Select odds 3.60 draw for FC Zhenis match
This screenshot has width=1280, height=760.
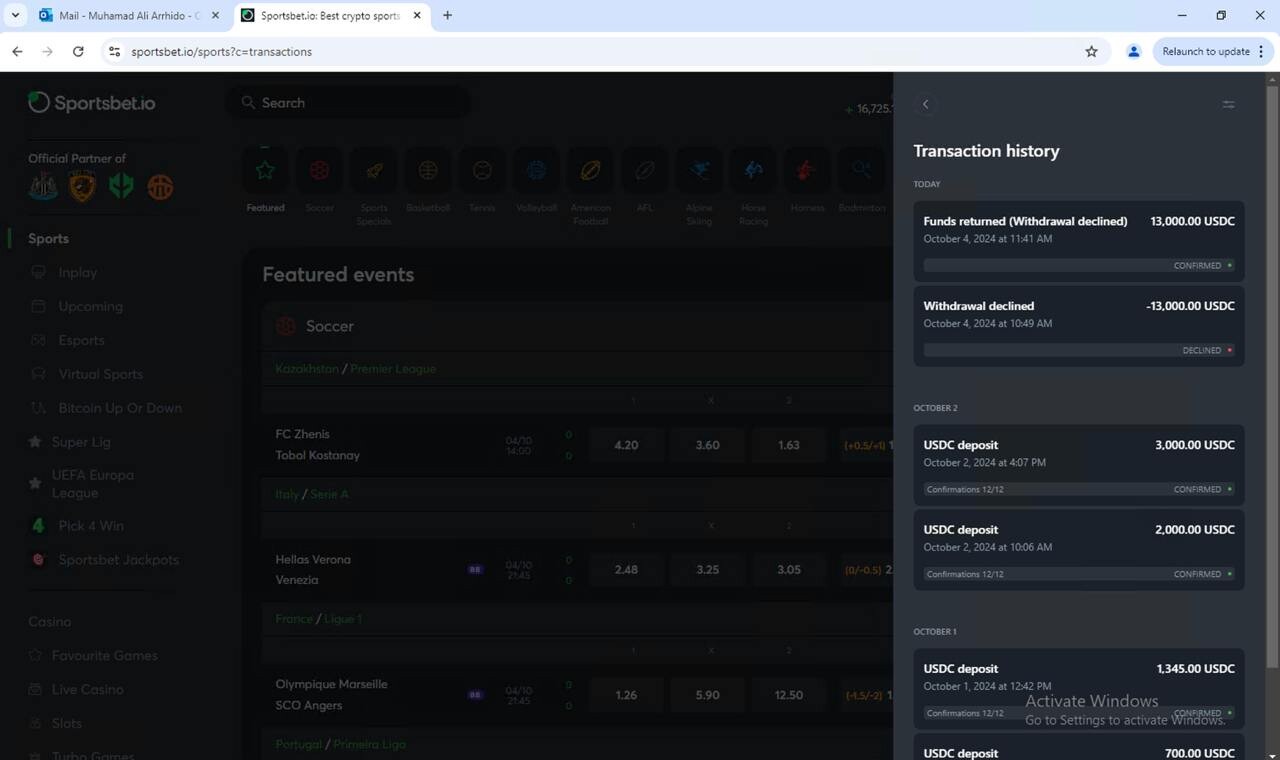[707, 445]
